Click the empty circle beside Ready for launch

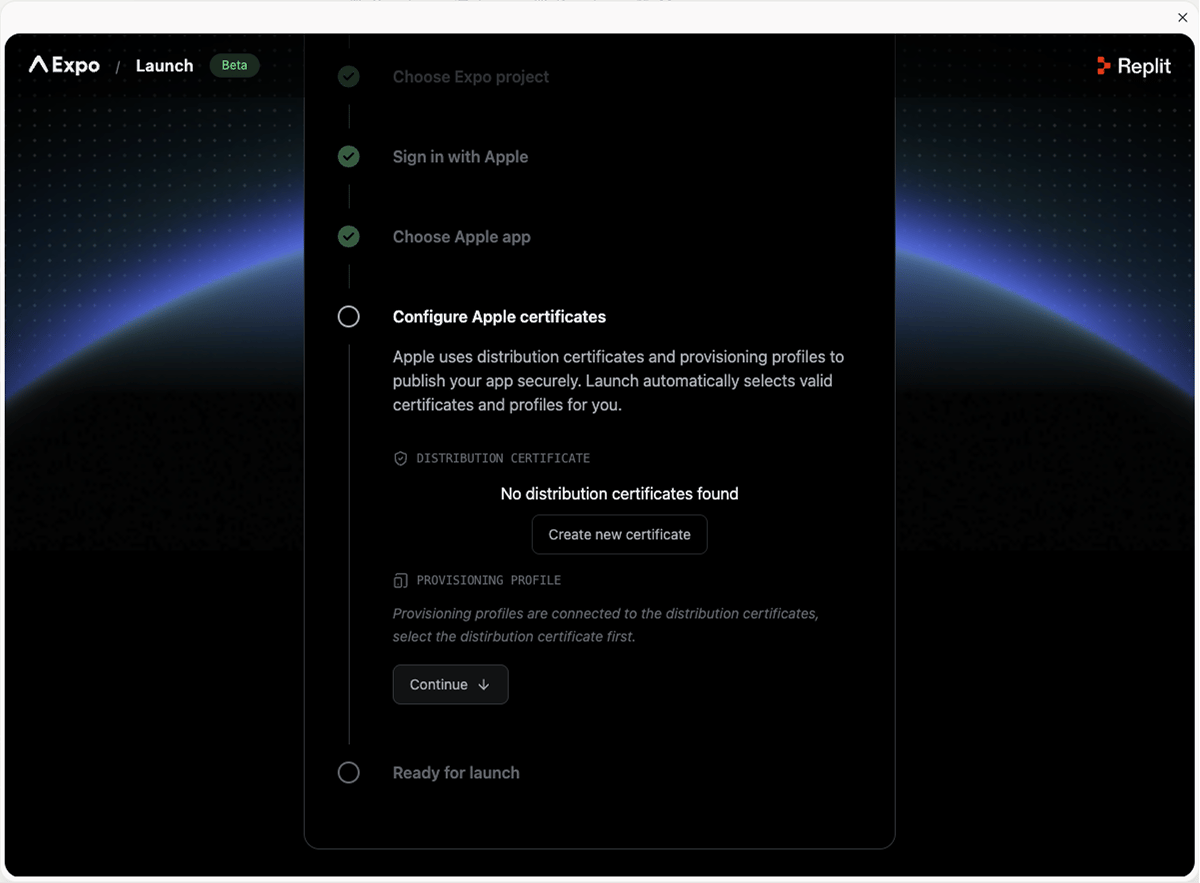click(x=348, y=773)
